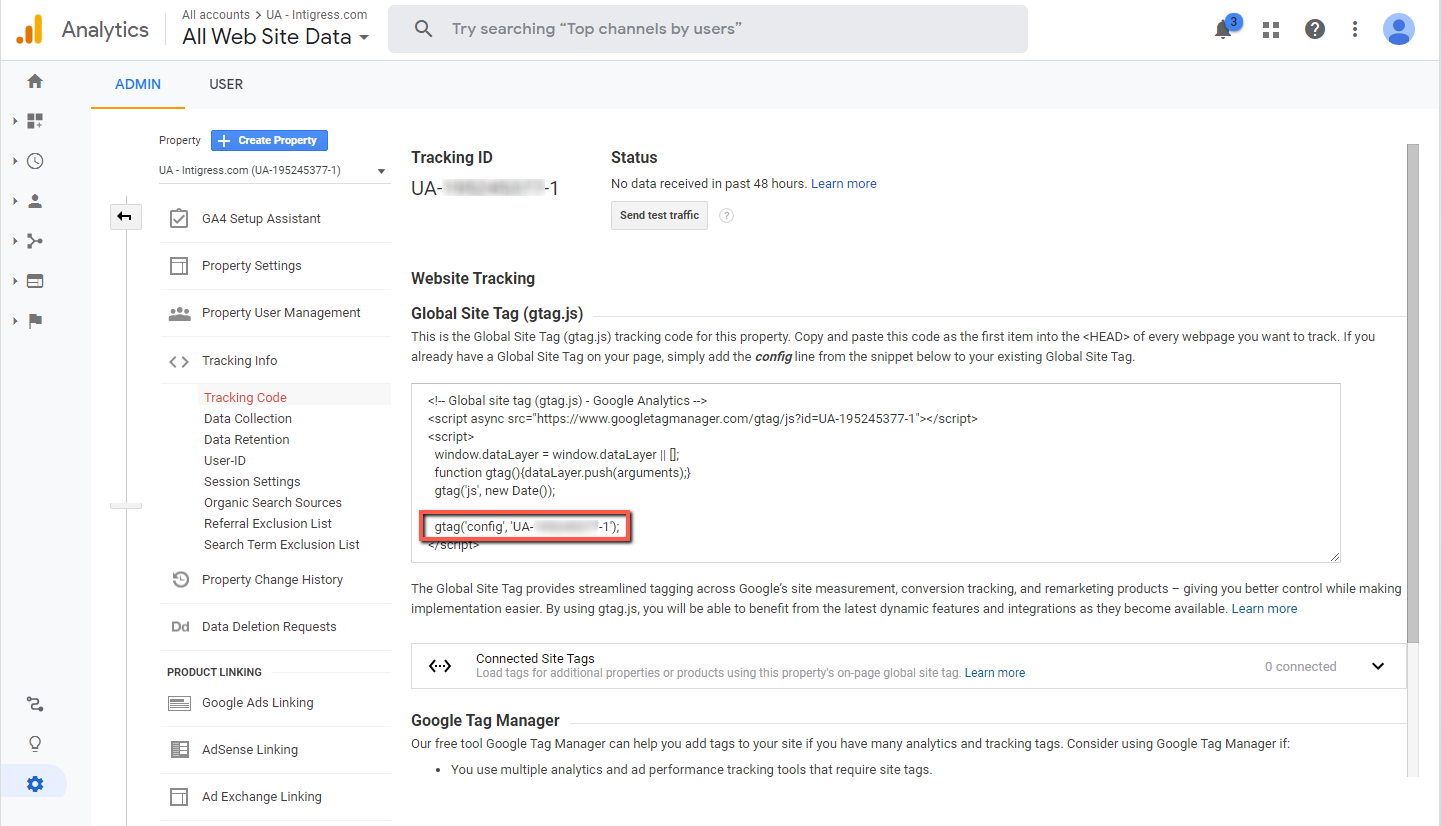
Task: Expand the Acquisition sidebar arrow
Action: pyautogui.click(x=15, y=241)
